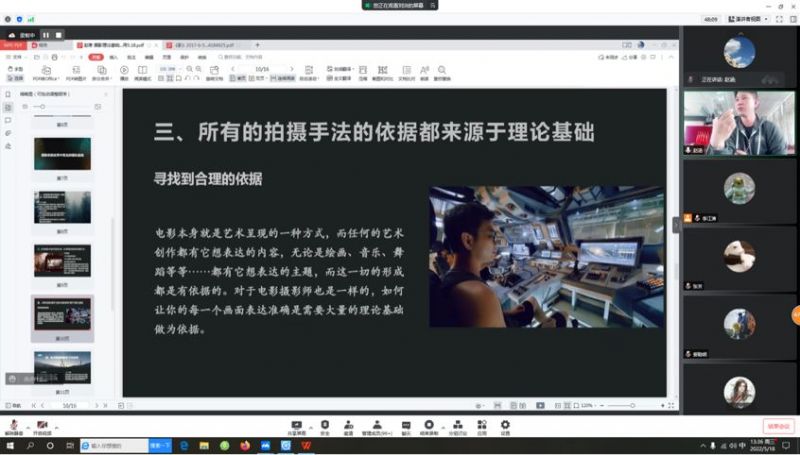
Task: Open the thumbnails panel in the PDF sidebar
Action: pos(8,107)
